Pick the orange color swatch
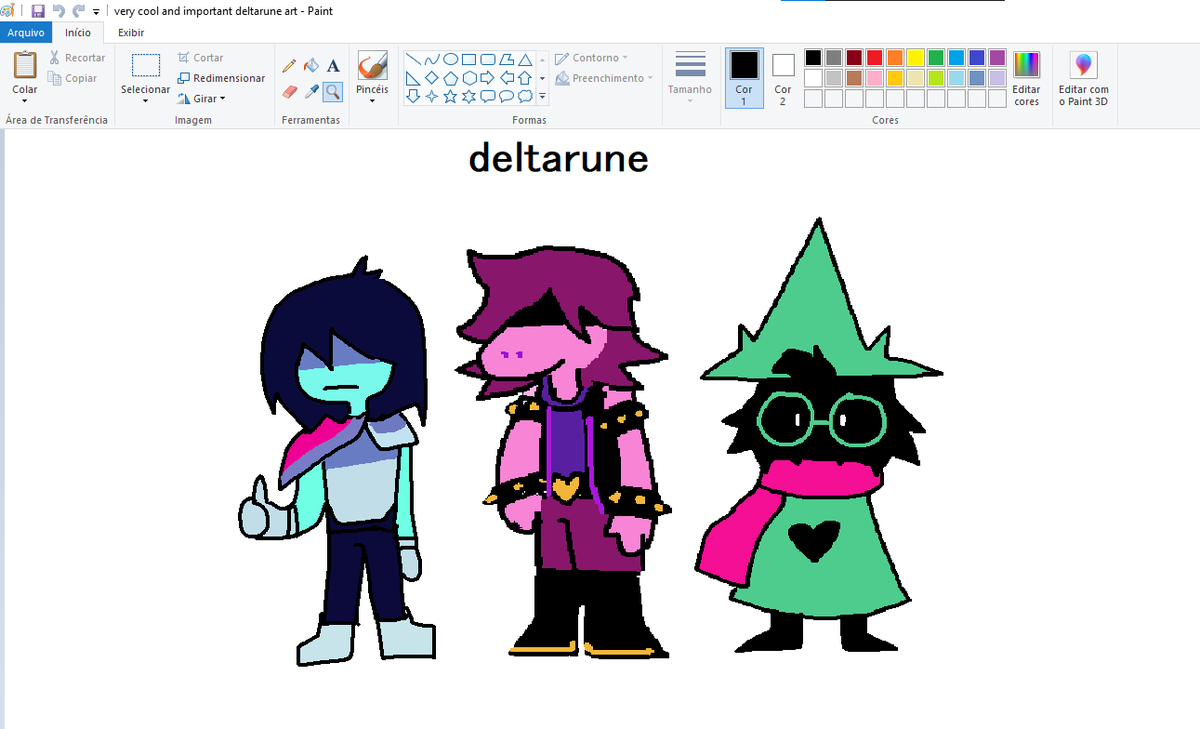 click(895, 58)
